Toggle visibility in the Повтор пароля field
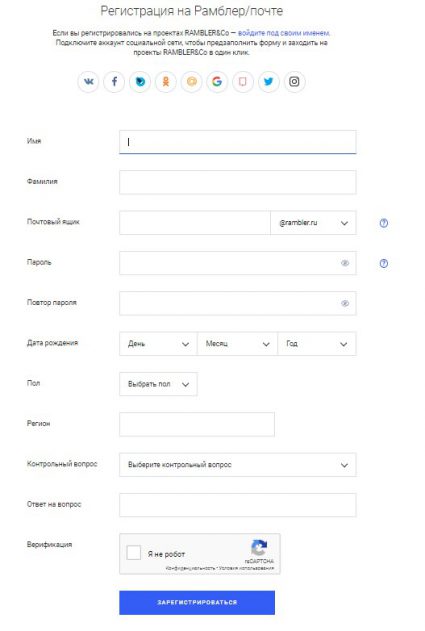This screenshot has height=631, width=425. point(345,303)
